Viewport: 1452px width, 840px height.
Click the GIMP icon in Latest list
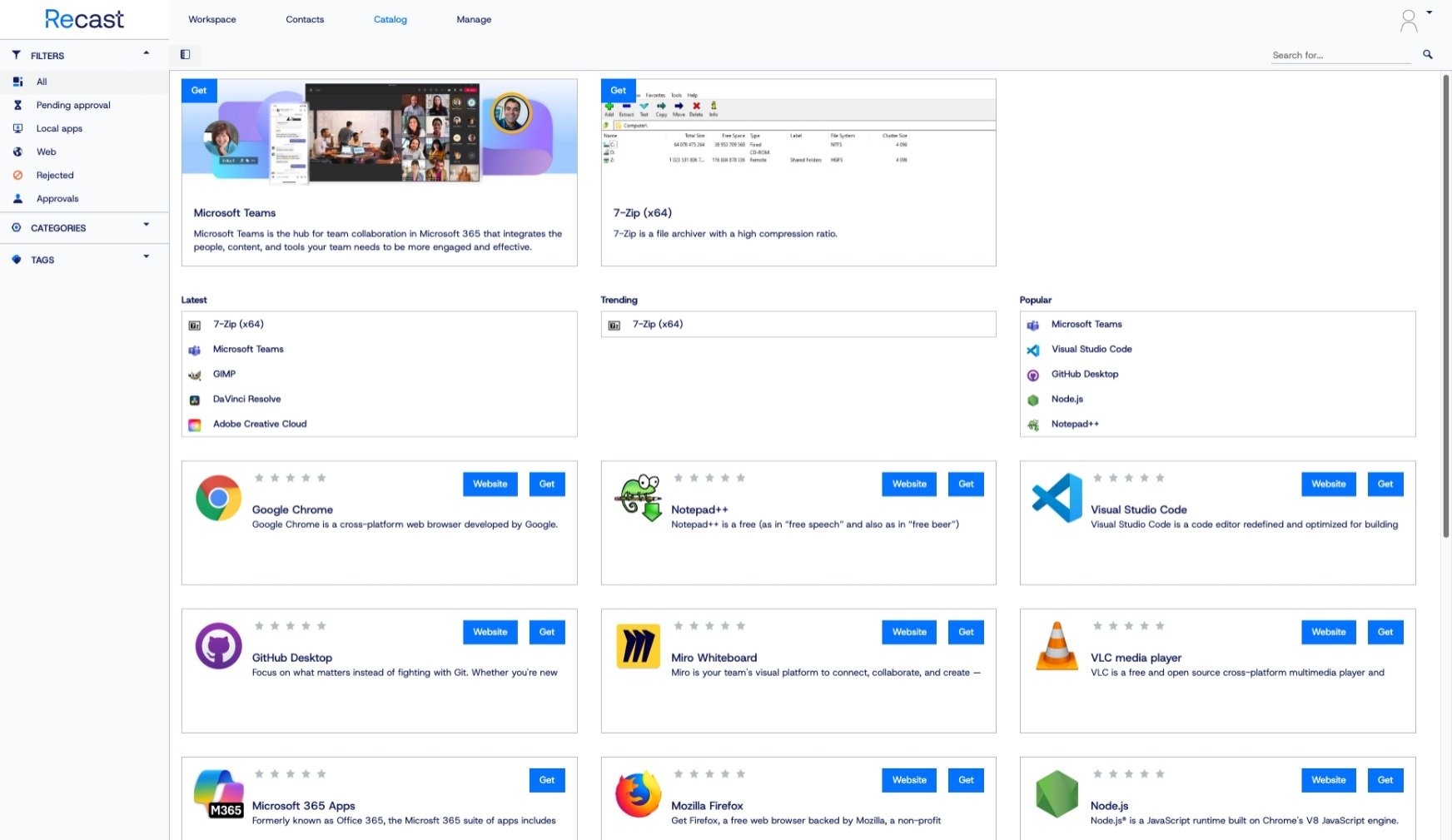coord(195,375)
